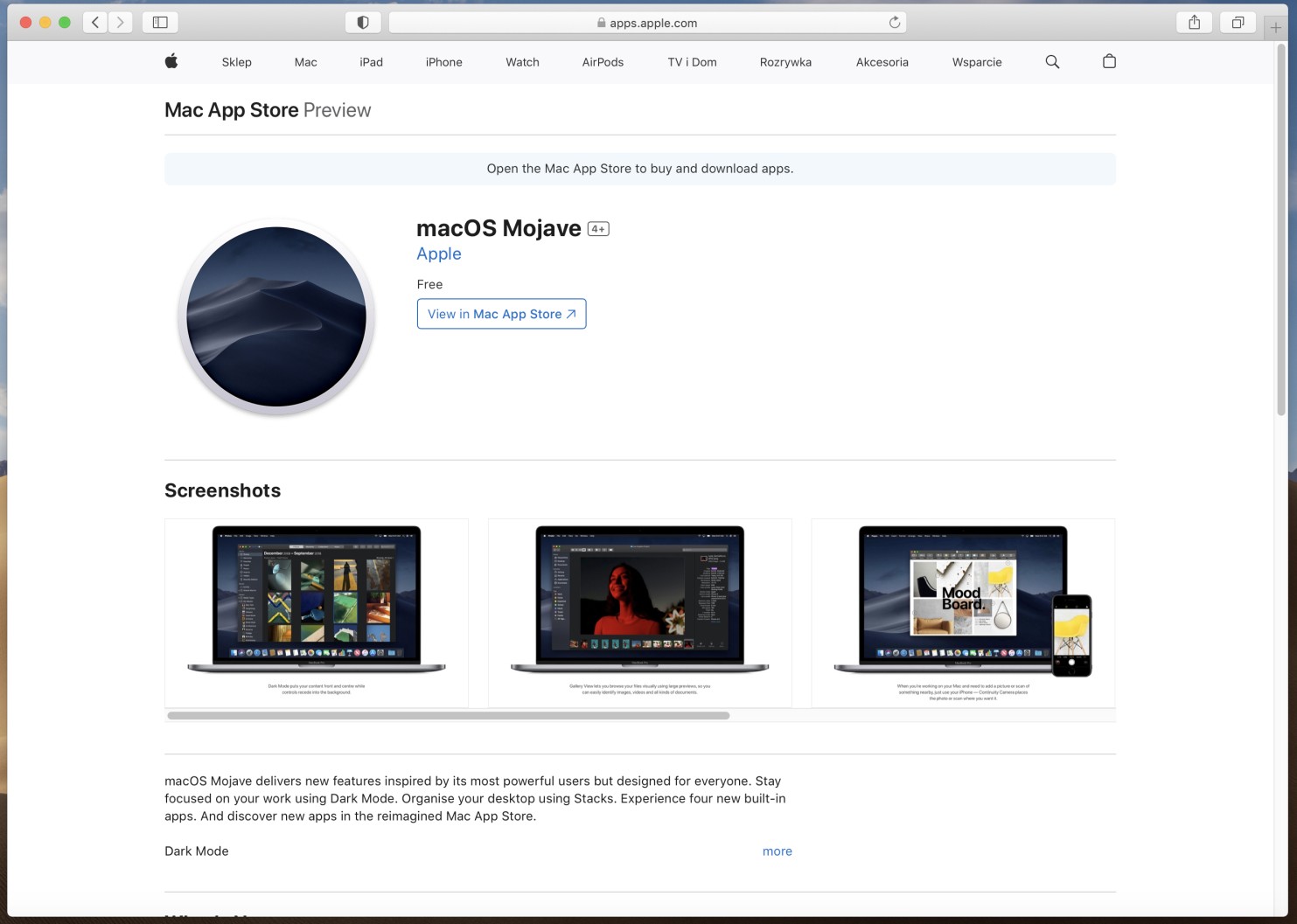Click the 4+ age rating badge

[598, 229]
